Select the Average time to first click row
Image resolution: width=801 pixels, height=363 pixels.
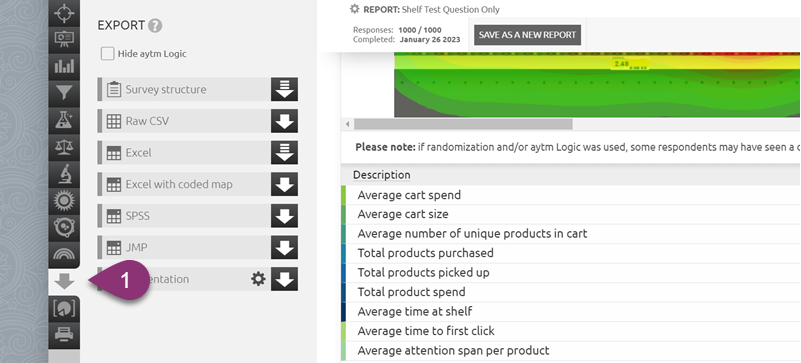pos(571,331)
